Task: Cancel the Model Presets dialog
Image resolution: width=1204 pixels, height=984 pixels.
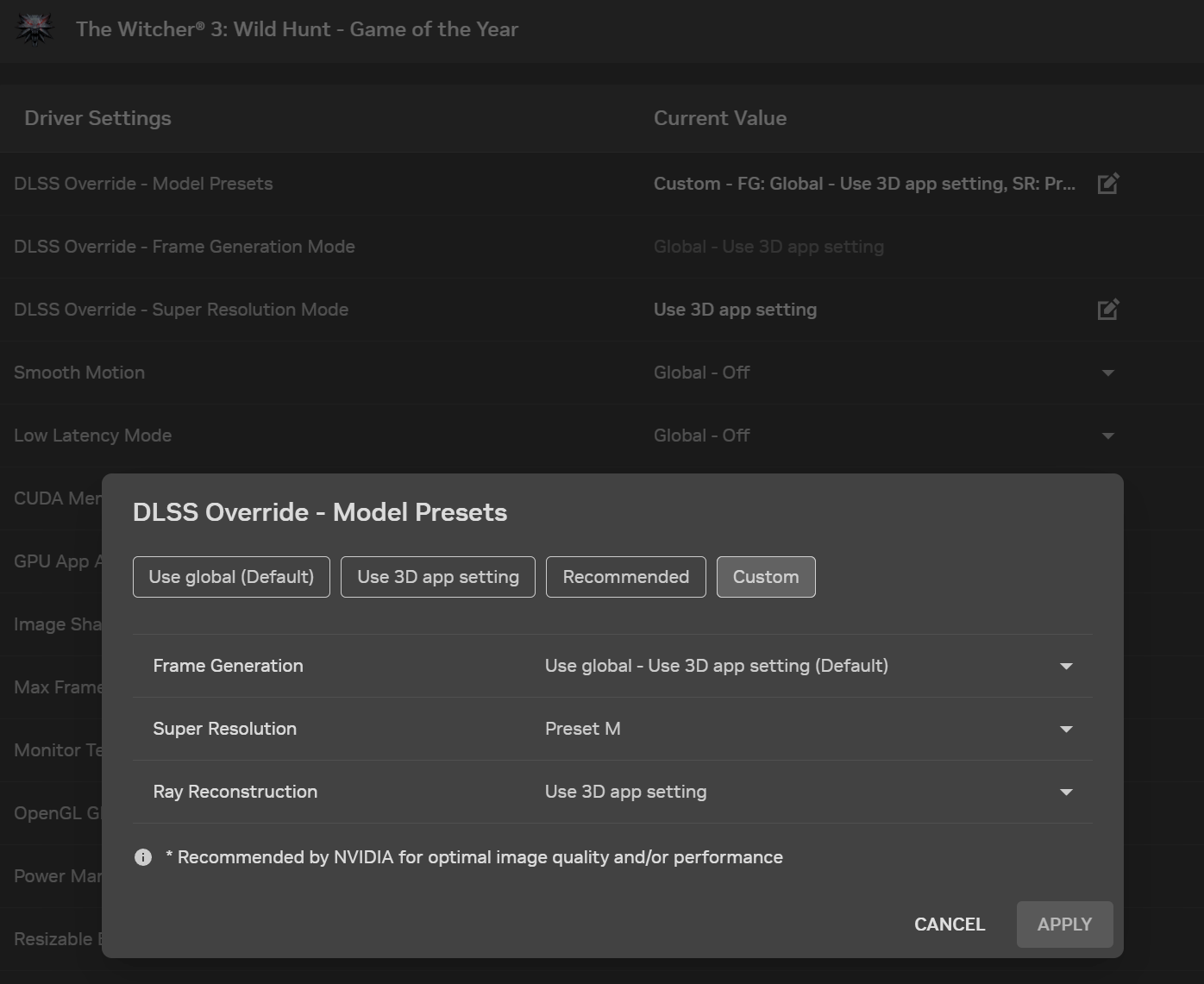Action: tap(950, 924)
